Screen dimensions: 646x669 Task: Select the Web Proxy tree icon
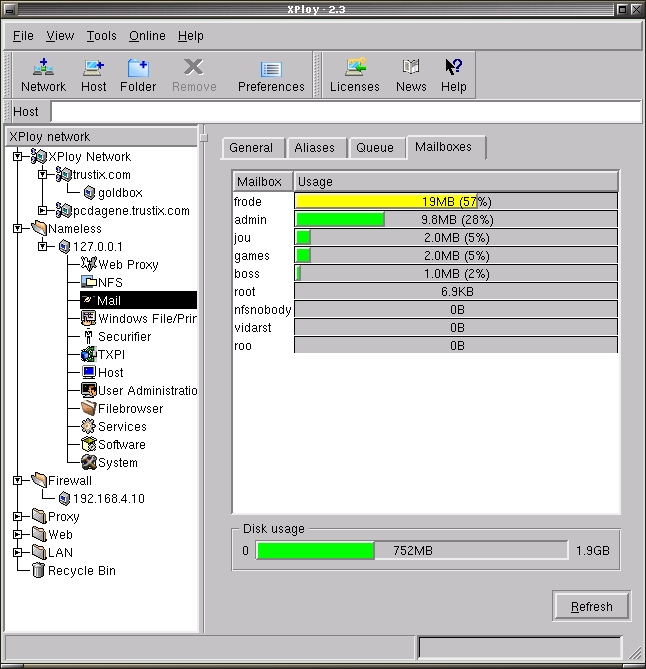tap(88, 265)
